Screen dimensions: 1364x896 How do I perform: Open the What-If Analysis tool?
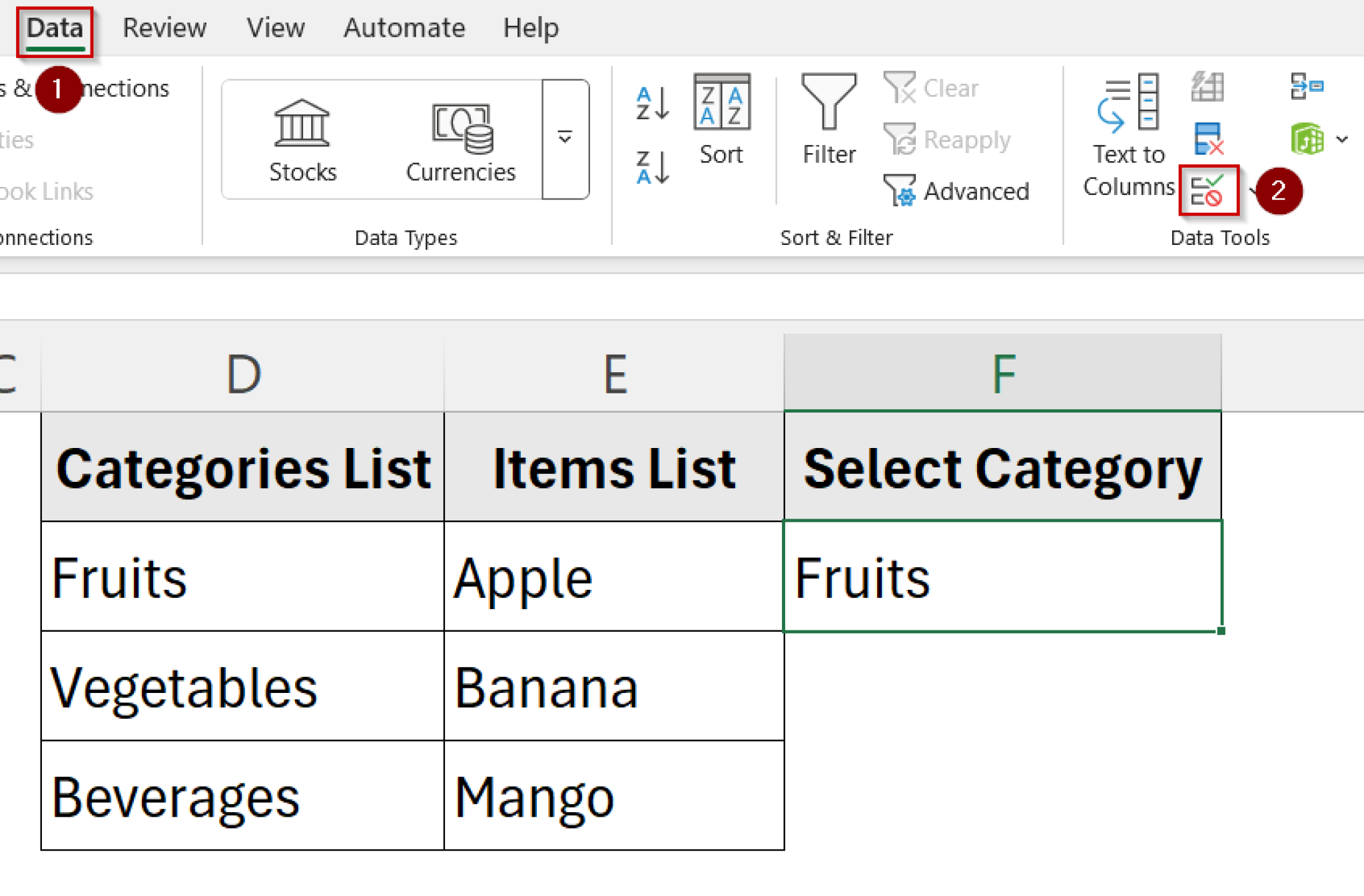[1307, 140]
